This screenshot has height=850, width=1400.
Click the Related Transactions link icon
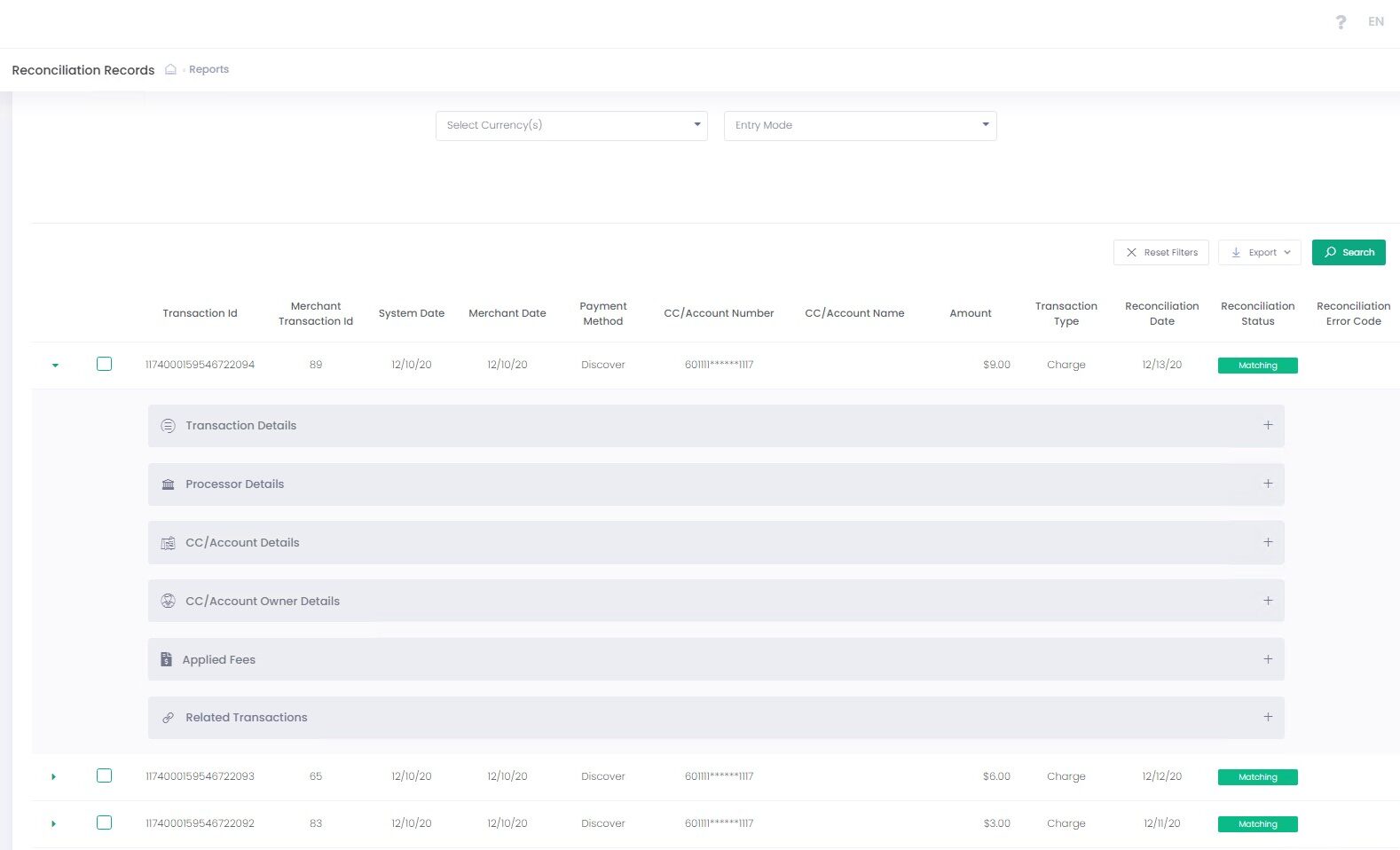[x=168, y=718]
